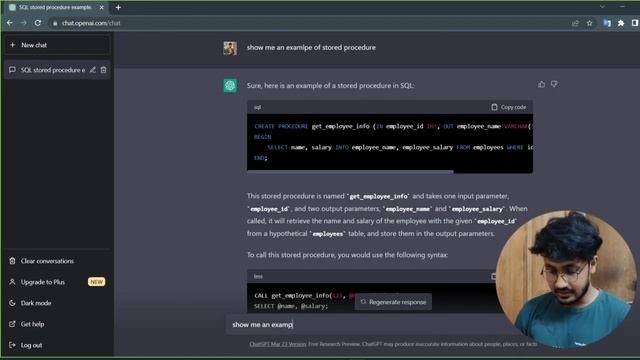
Task: Reload the page
Action: point(38,23)
